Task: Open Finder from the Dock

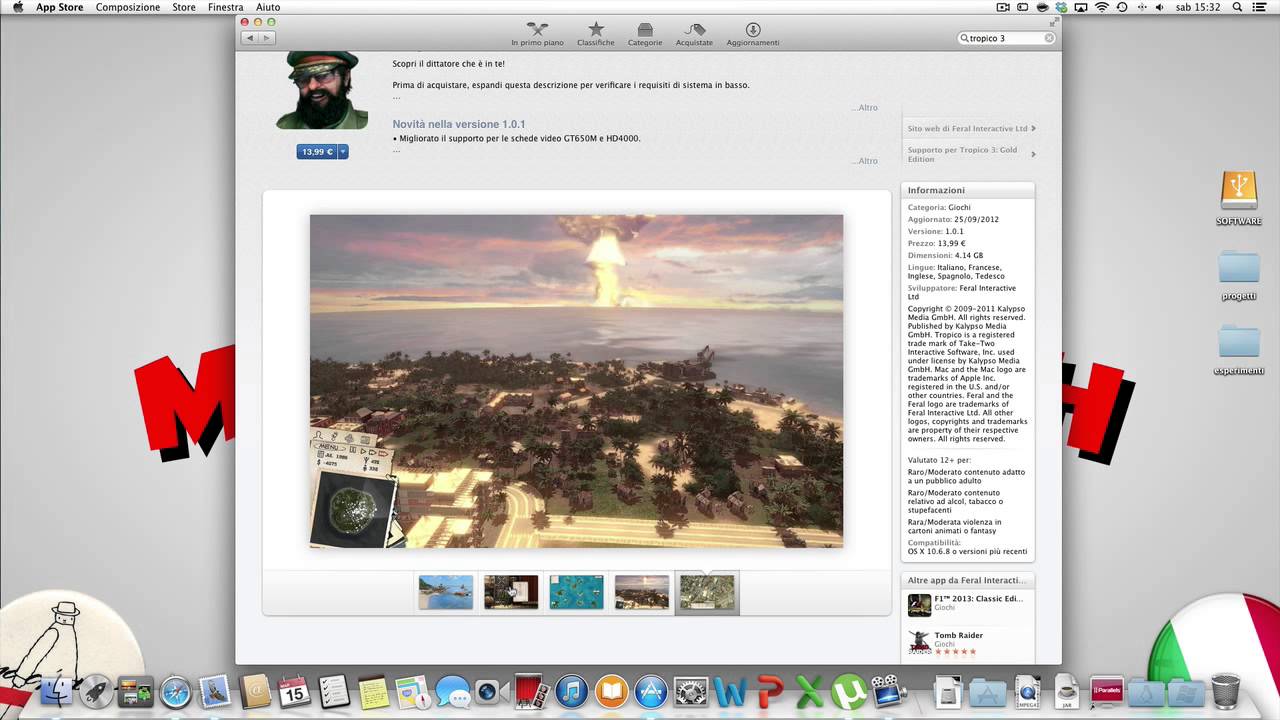Action: click(x=56, y=691)
